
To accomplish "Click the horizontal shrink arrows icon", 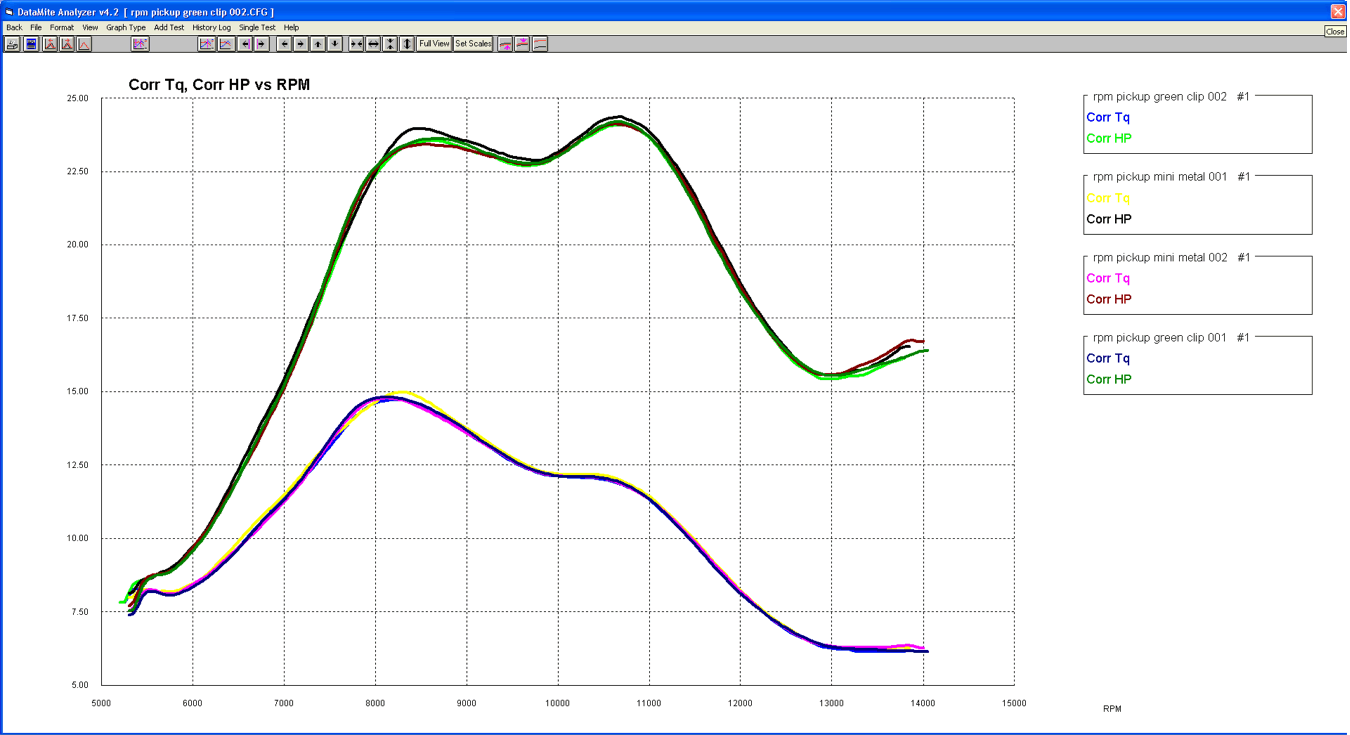I will click(356, 44).
